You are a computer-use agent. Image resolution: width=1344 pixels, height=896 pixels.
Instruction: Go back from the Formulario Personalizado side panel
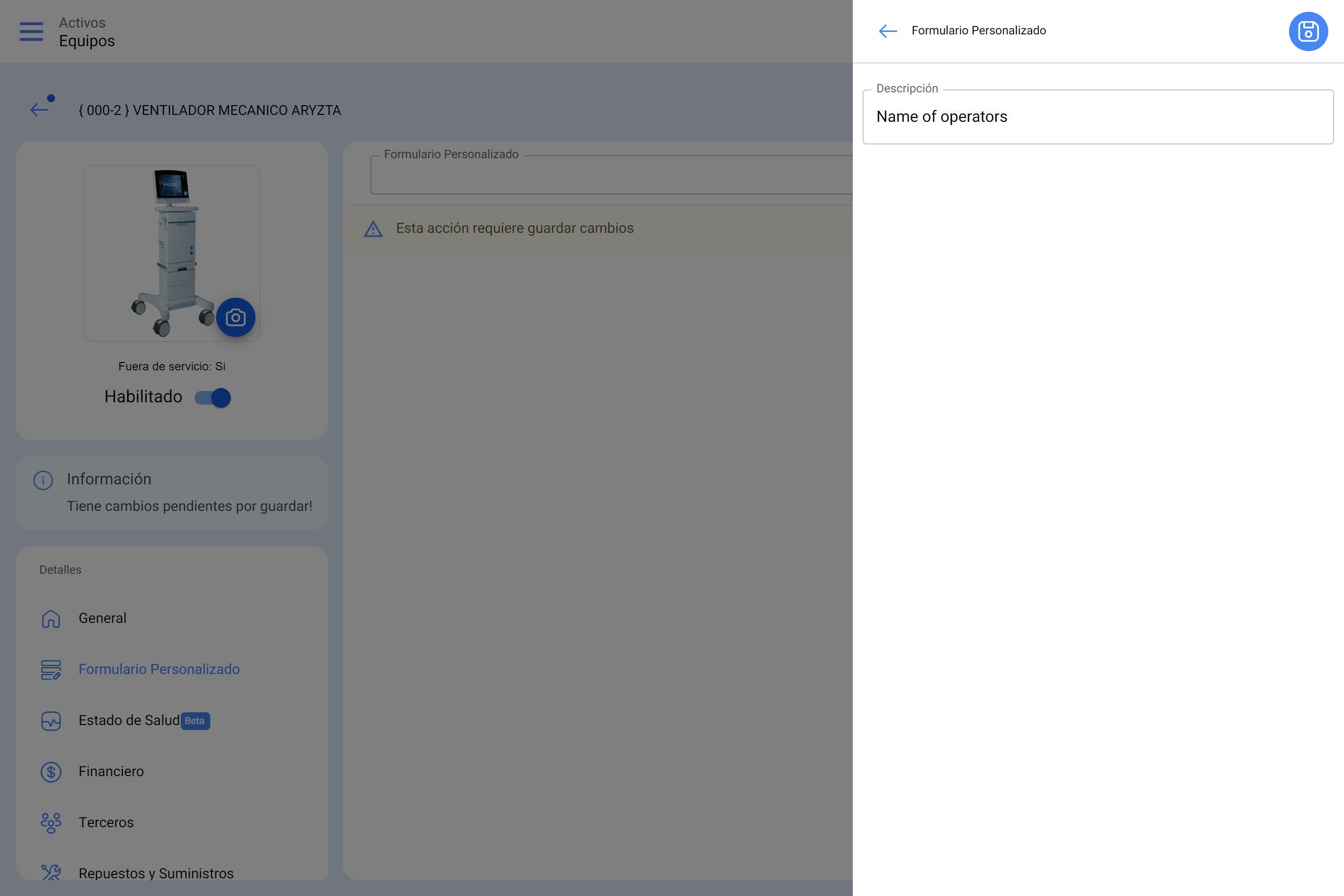point(888,31)
